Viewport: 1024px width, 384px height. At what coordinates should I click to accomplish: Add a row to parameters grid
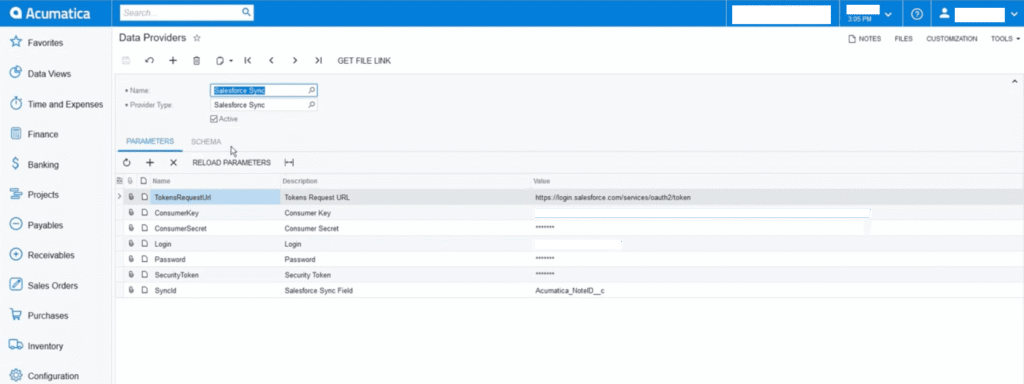[150, 163]
